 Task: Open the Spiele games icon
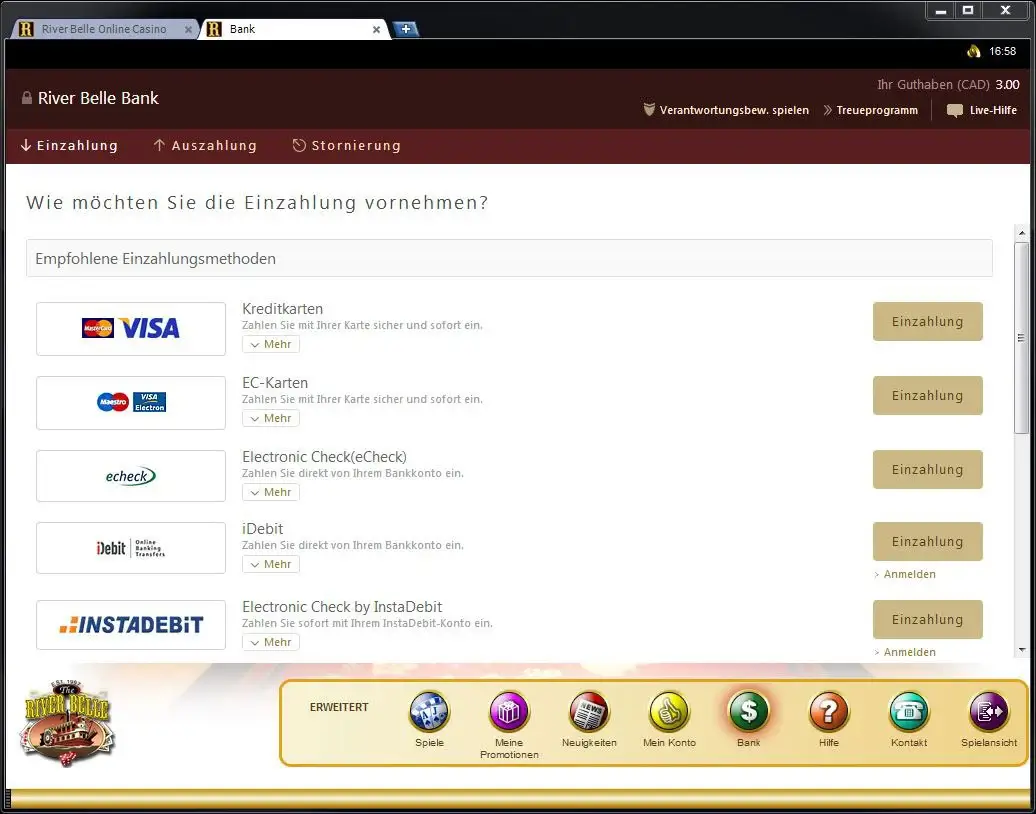tap(429, 712)
